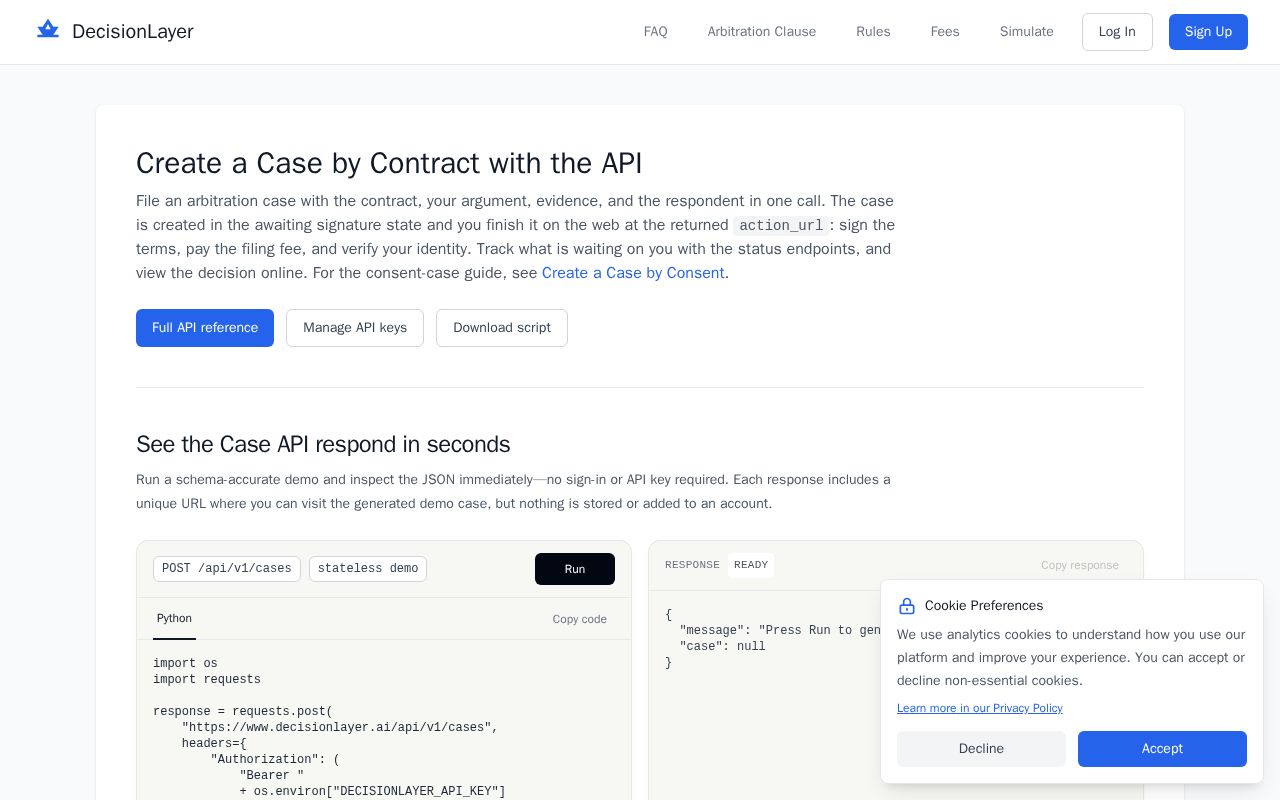Decline non-essential cookies
This screenshot has height=800, width=1280.
pos(981,749)
